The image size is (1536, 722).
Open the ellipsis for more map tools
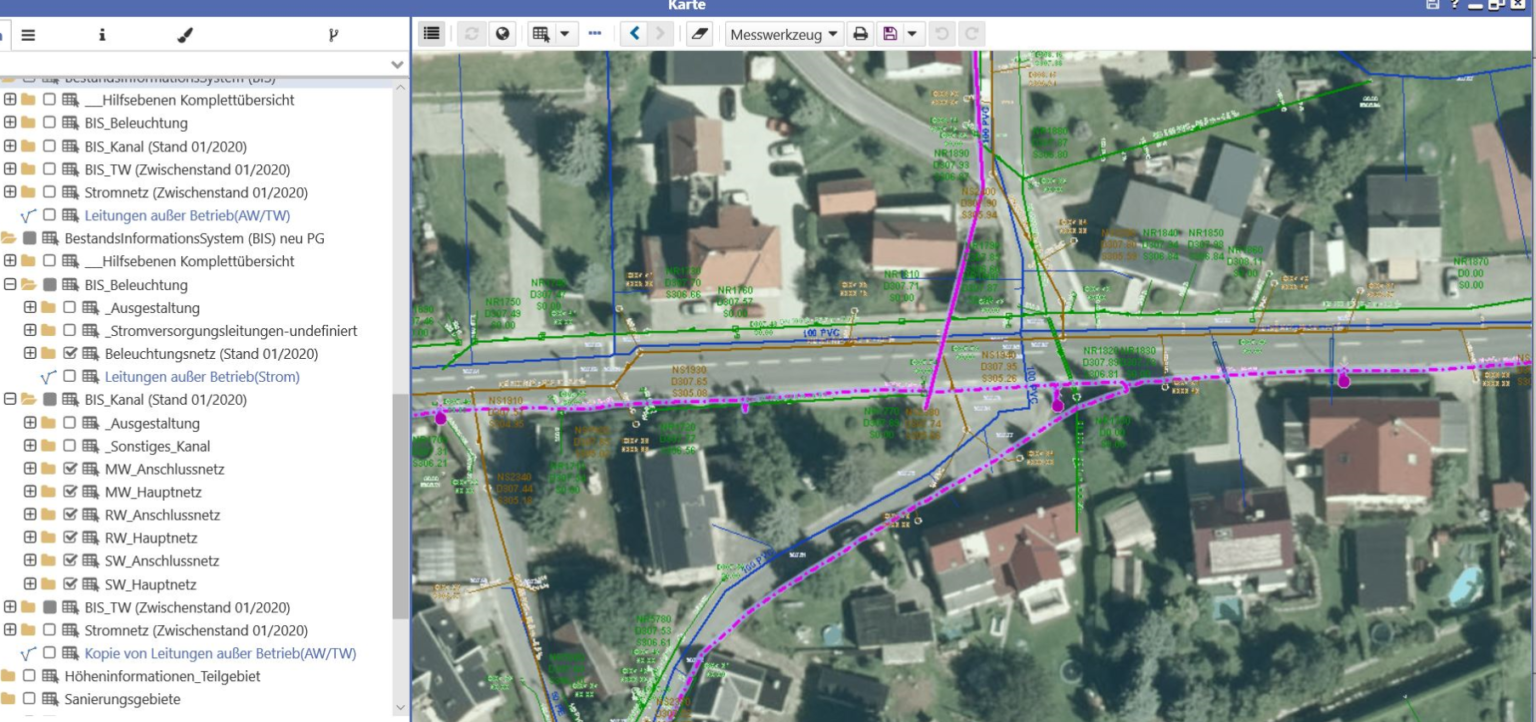[x=597, y=31]
